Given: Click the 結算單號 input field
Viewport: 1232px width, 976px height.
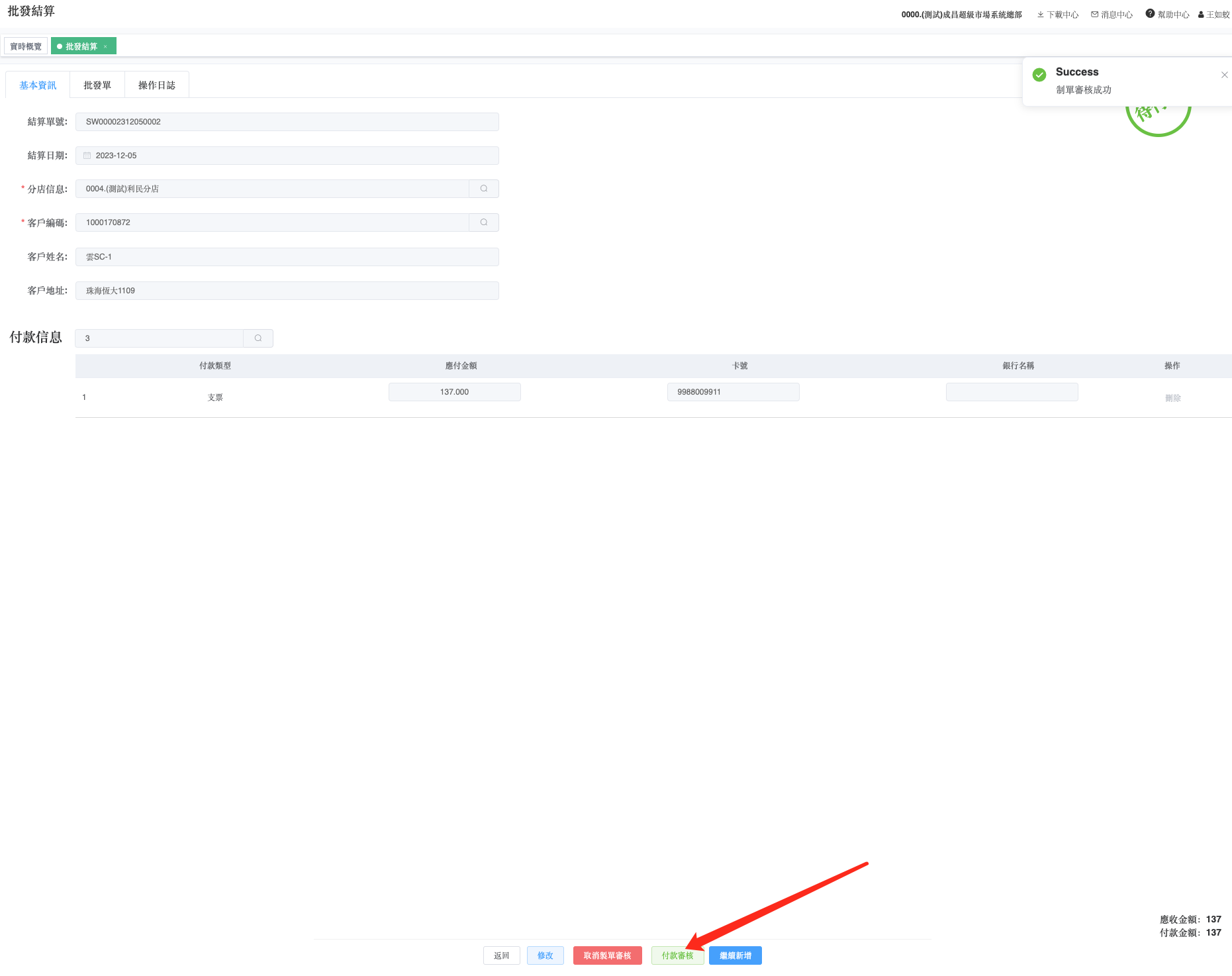Looking at the screenshot, I should [x=287, y=122].
